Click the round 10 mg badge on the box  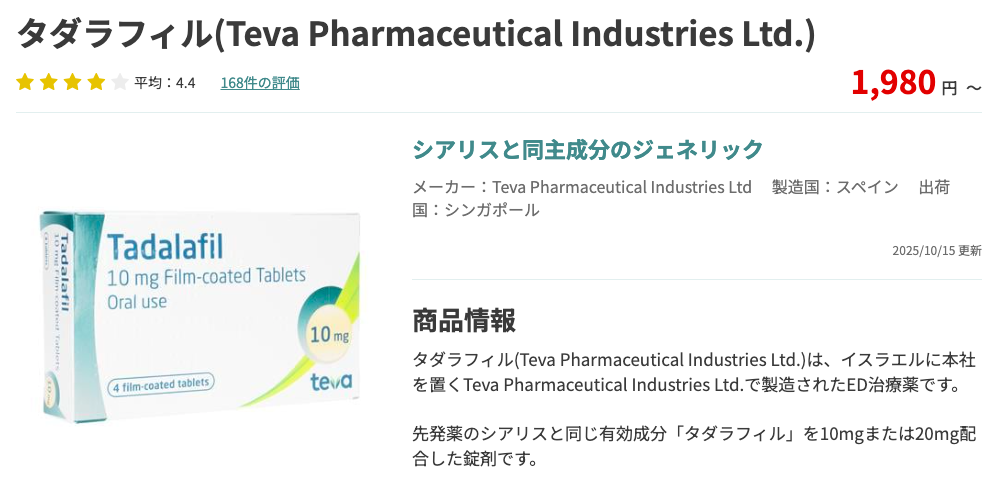(x=329, y=332)
